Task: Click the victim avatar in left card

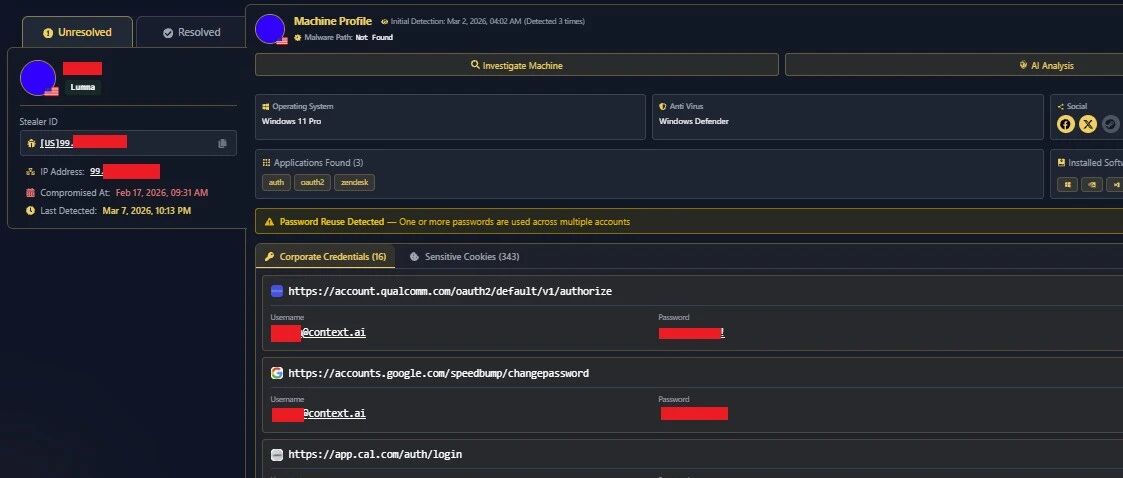Action: pos(38,78)
